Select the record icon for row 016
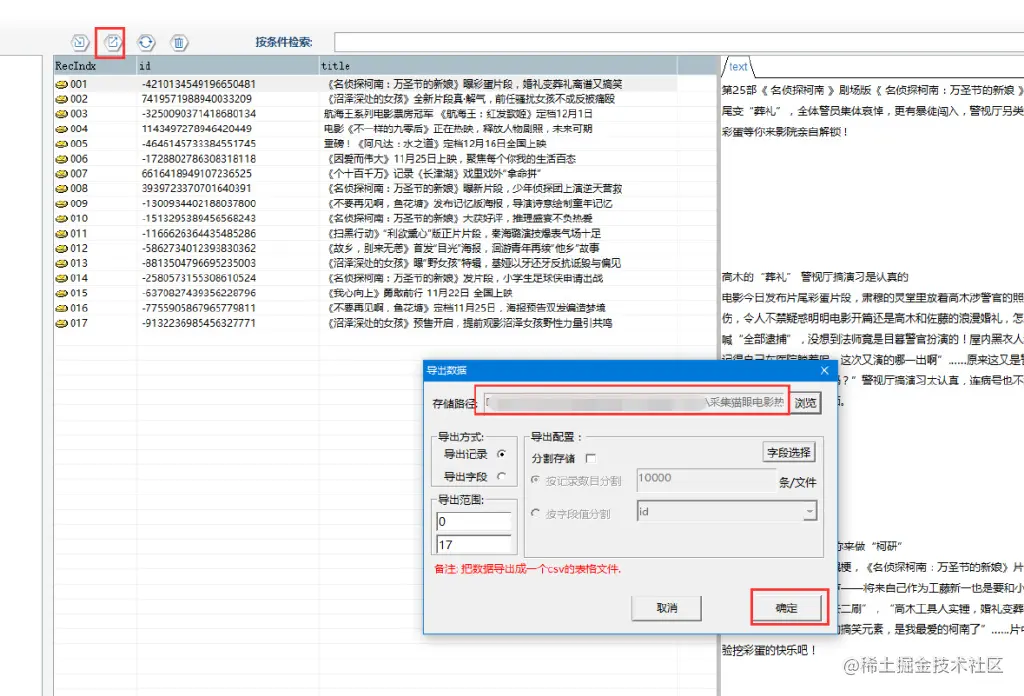 point(61,308)
